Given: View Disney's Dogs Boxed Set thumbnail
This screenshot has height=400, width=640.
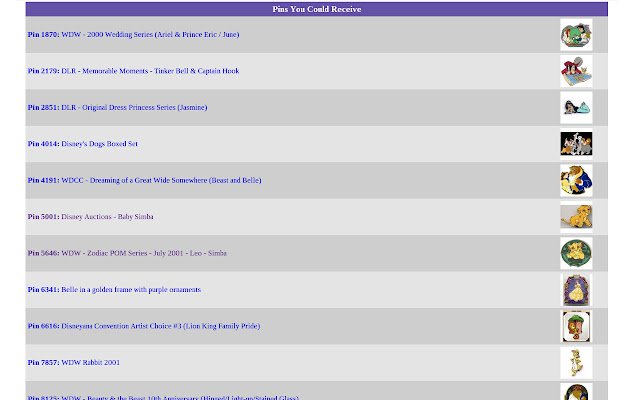Looking at the screenshot, I should pyautogui.click(x=576, y=144).
